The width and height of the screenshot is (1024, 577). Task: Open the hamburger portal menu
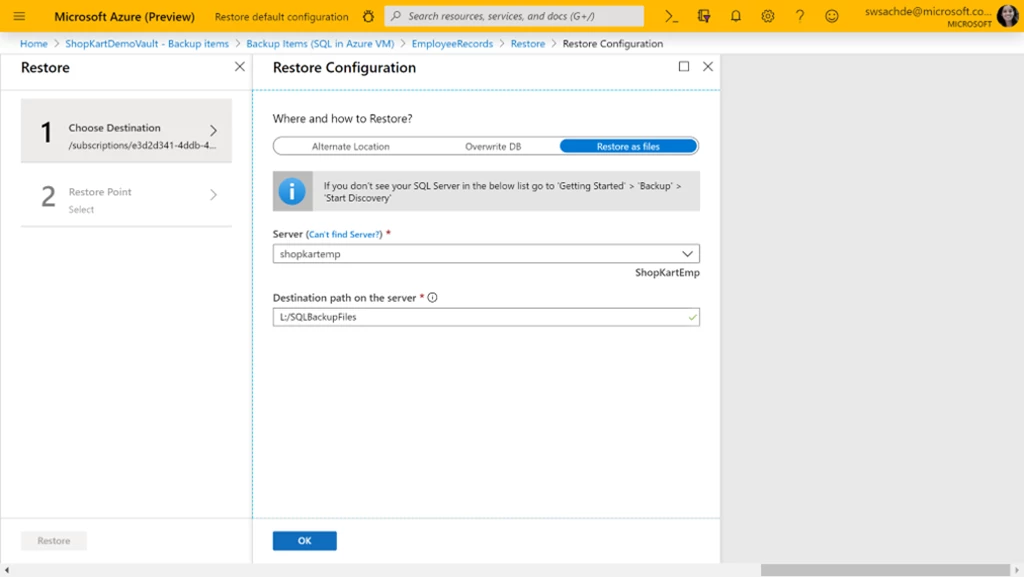point(19,16)
